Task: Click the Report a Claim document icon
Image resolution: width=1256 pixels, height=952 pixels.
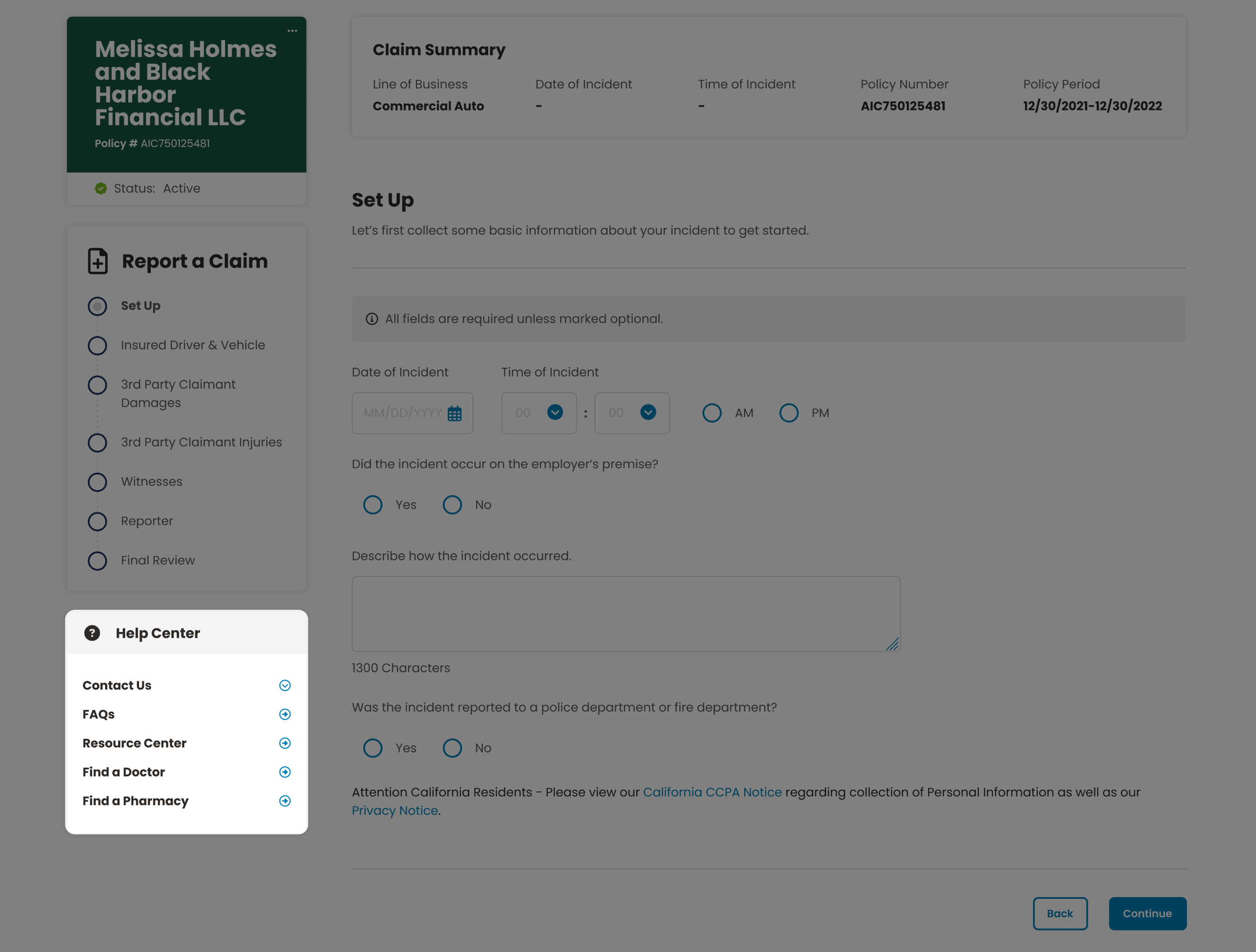Action: (x=97, y=261)
